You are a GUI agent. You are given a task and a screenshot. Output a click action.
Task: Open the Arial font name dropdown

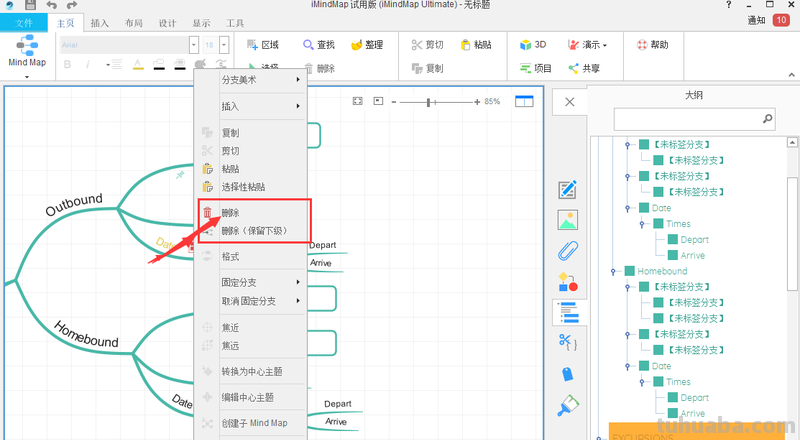[193, 45]
